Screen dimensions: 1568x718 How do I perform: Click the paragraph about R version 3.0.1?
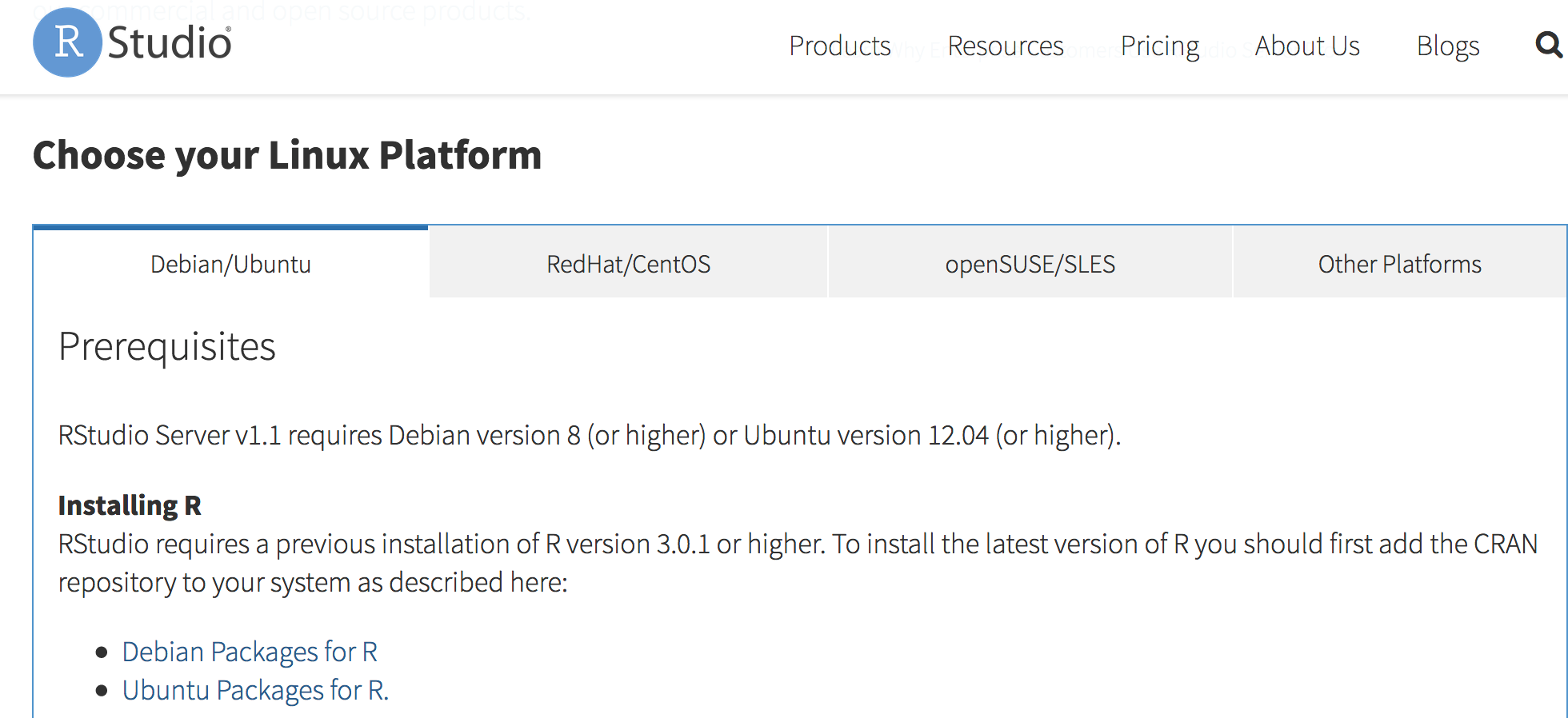(x=798, y=563)
